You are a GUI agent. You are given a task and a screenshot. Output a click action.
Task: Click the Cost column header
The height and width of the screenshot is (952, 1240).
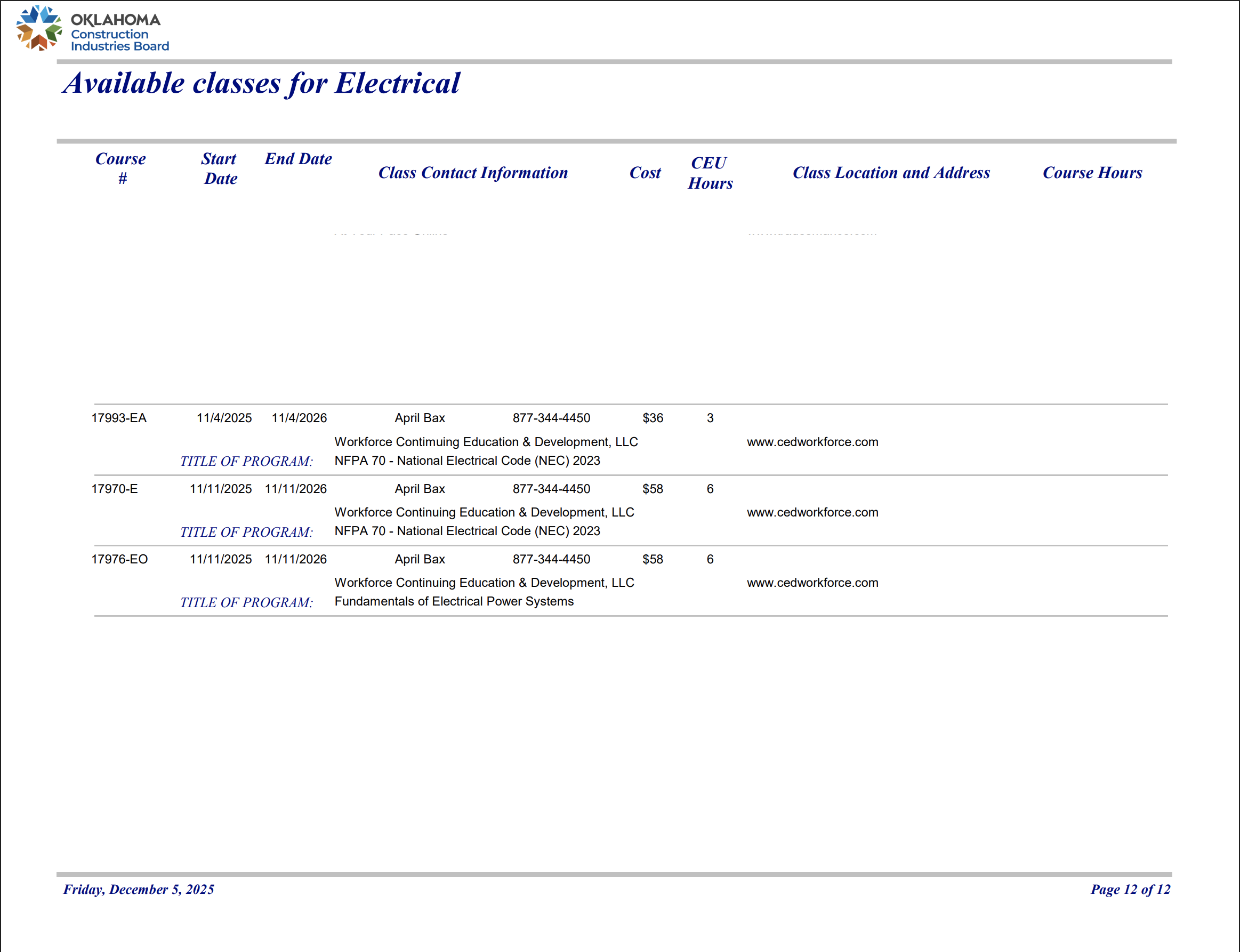[645, 173]
